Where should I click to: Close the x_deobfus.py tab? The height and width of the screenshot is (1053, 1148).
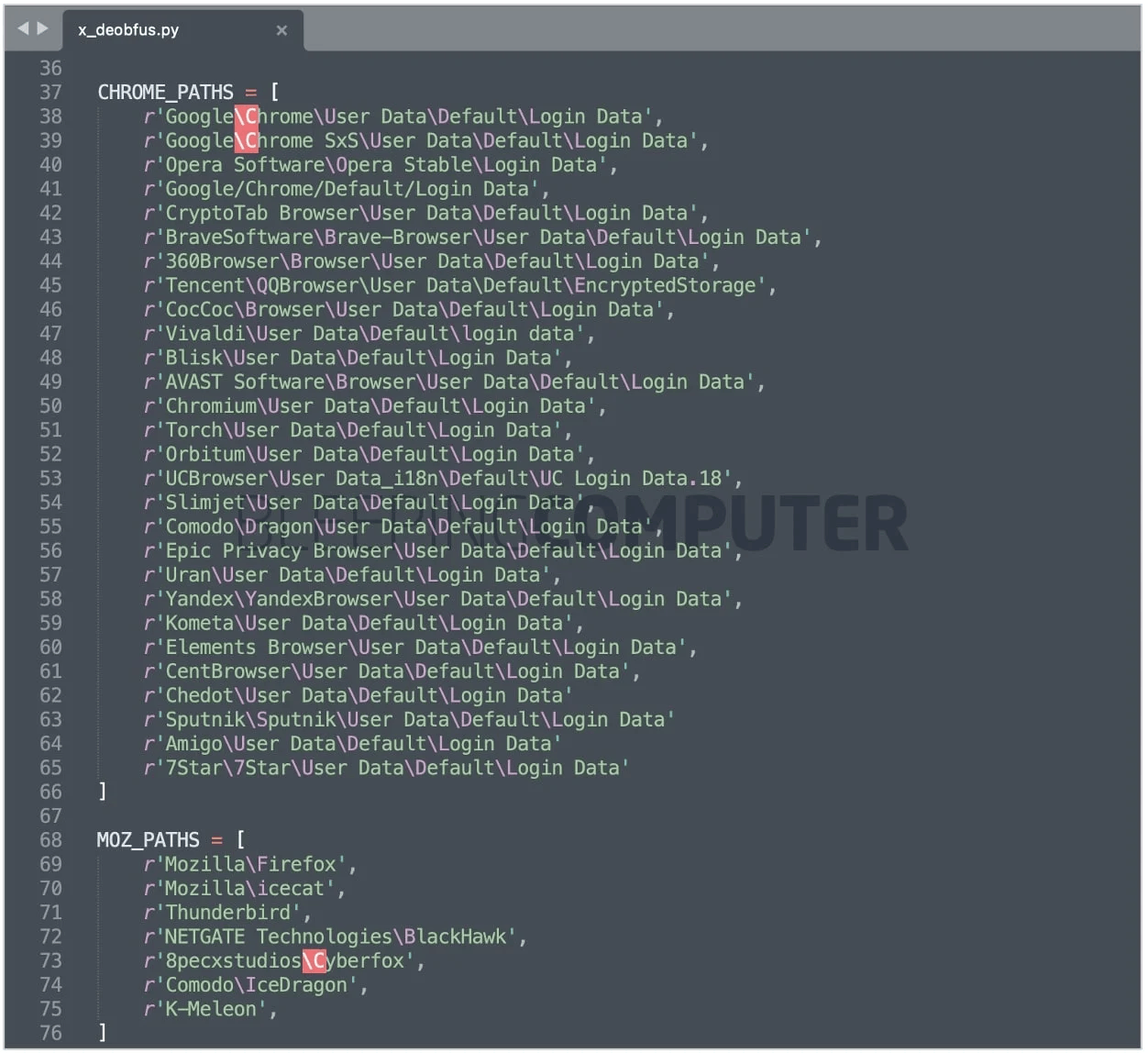click(x=281, y=30)
